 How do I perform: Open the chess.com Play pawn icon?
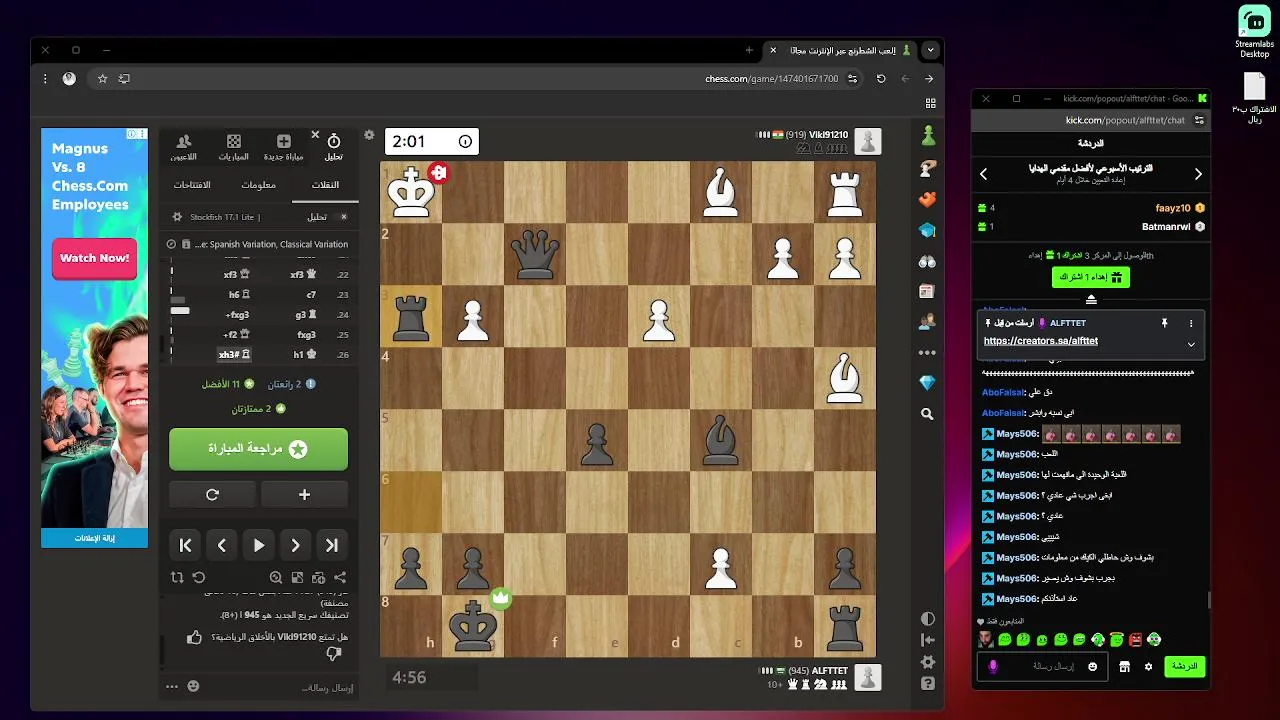tap(928, 135)
